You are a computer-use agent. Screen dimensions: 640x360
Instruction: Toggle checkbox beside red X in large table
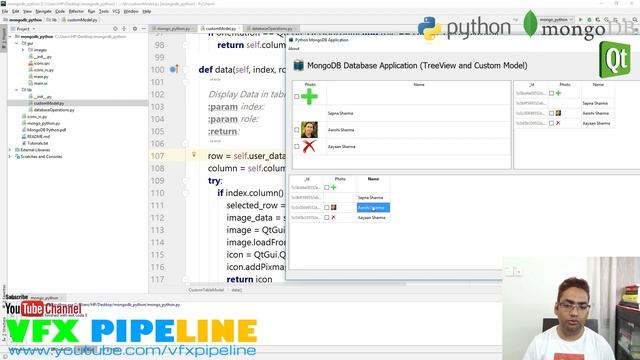tap(297, 147)
